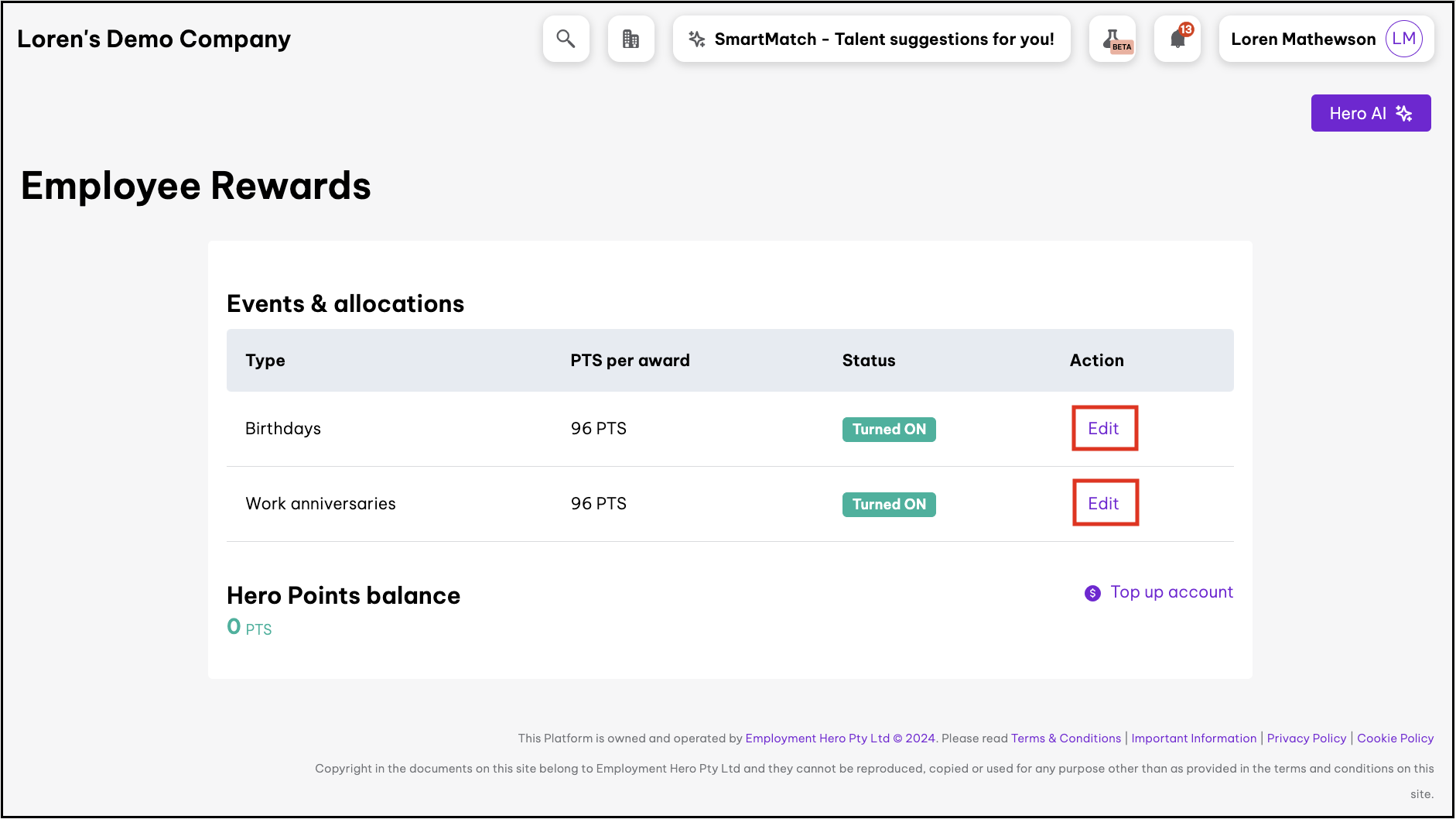Click Work anniversaries Turned ON badge
1456x819 pixels.
click(888, 504)
